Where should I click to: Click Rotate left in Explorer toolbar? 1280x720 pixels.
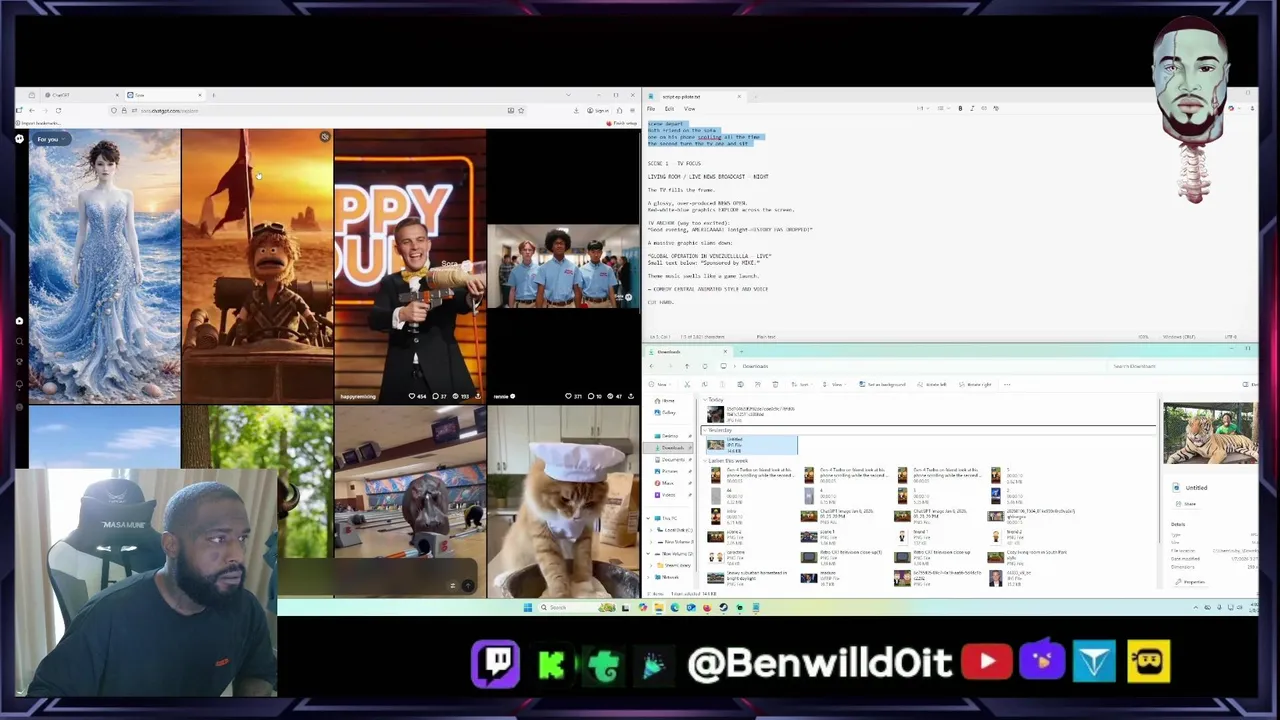pos(931,385)
